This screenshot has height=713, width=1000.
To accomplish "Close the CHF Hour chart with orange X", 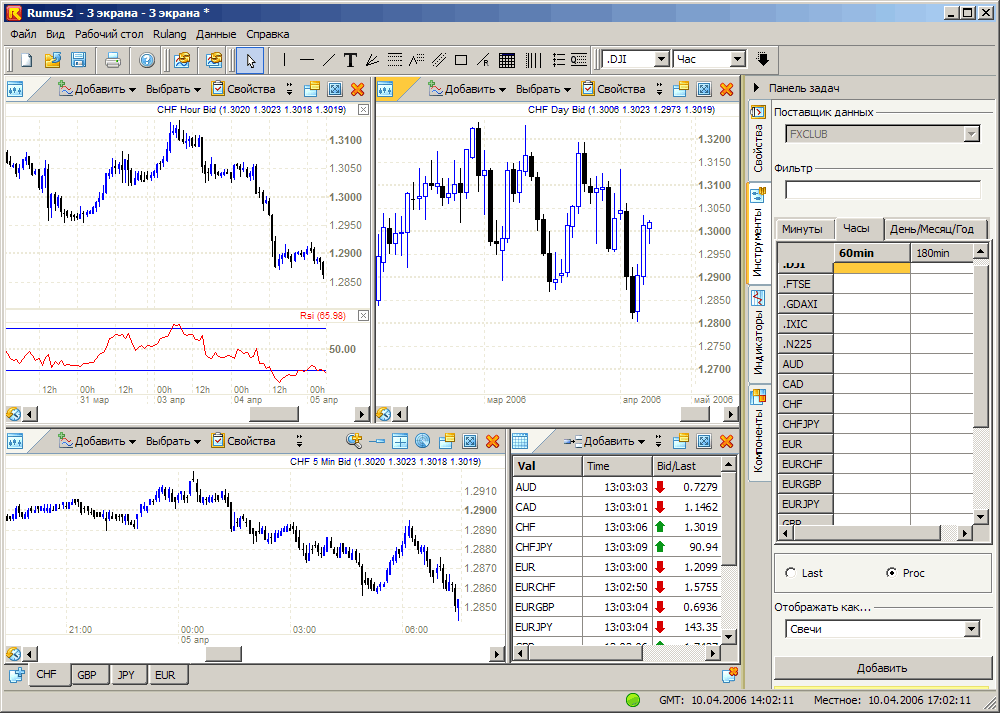I will (357, 89).
